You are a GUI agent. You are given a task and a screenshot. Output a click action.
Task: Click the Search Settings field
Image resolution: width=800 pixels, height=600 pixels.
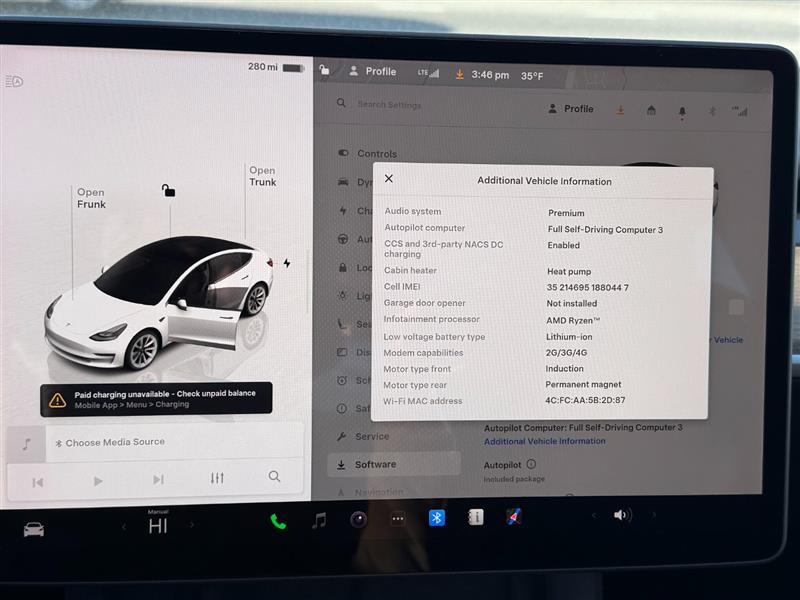[389, 105]
